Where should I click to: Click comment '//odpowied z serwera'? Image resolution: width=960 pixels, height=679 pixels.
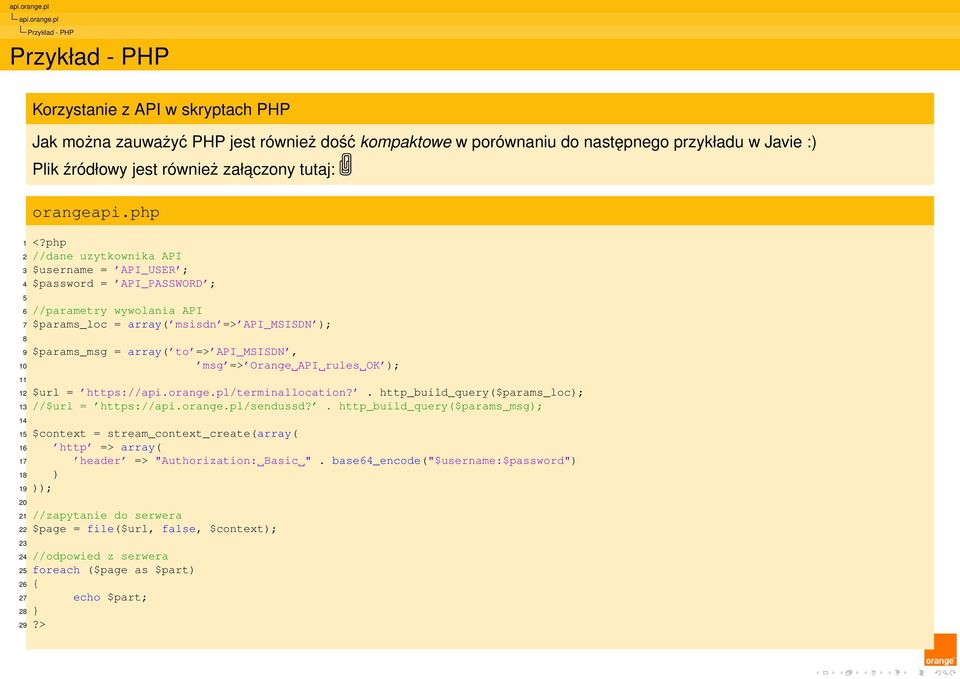100,557
